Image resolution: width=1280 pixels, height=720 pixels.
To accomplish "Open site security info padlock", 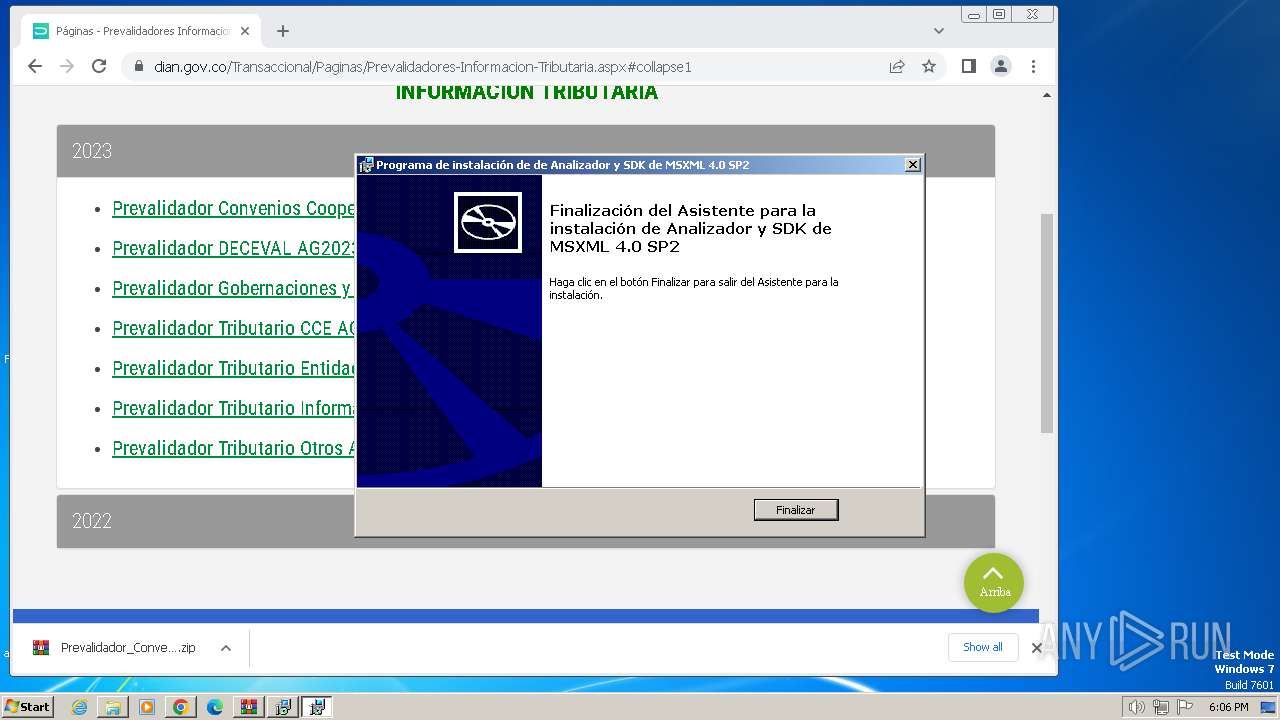I will pyautogui.click(x=139, y=67).
